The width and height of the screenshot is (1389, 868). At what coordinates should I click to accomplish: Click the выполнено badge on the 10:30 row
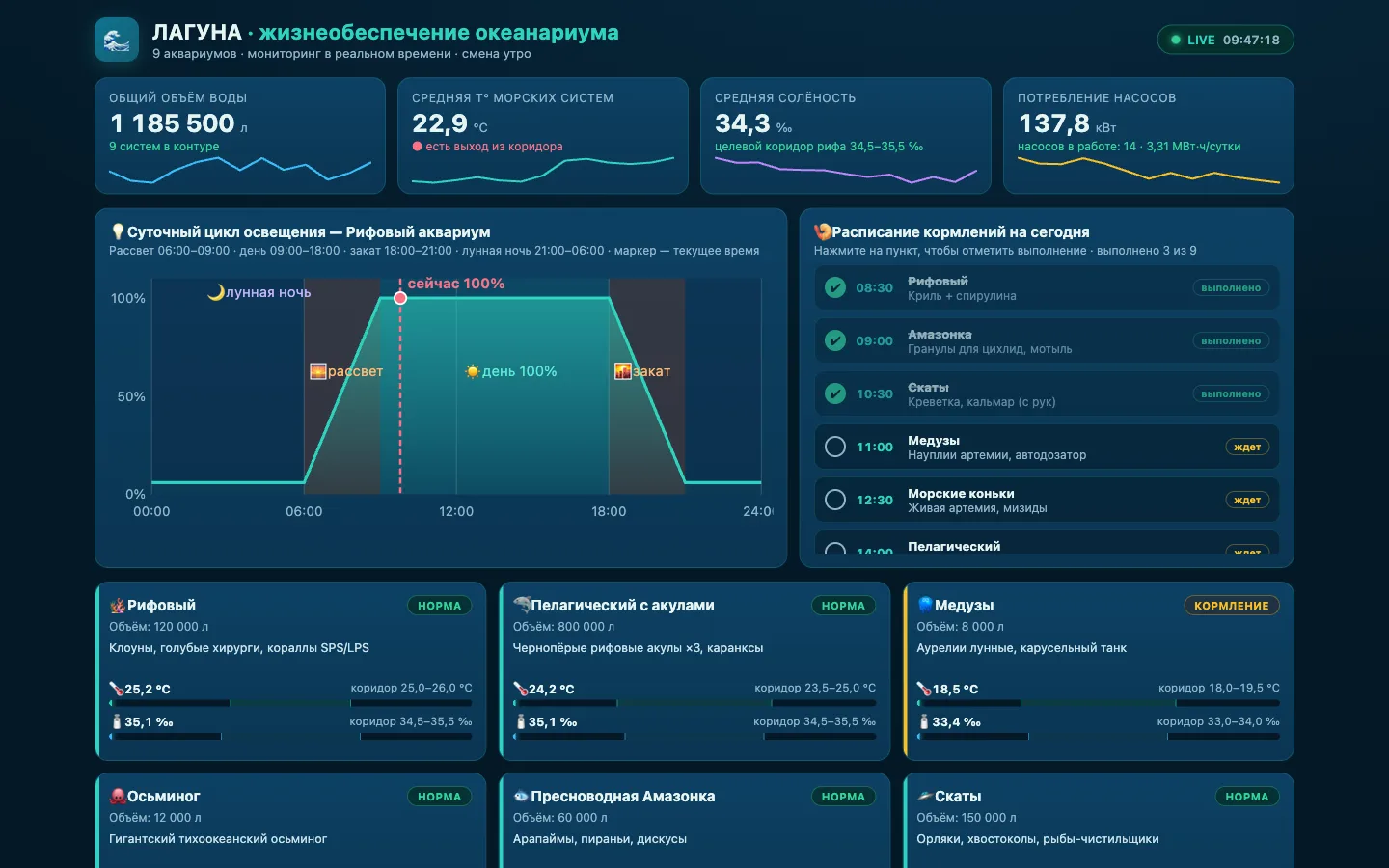[x=1231, y=393]
